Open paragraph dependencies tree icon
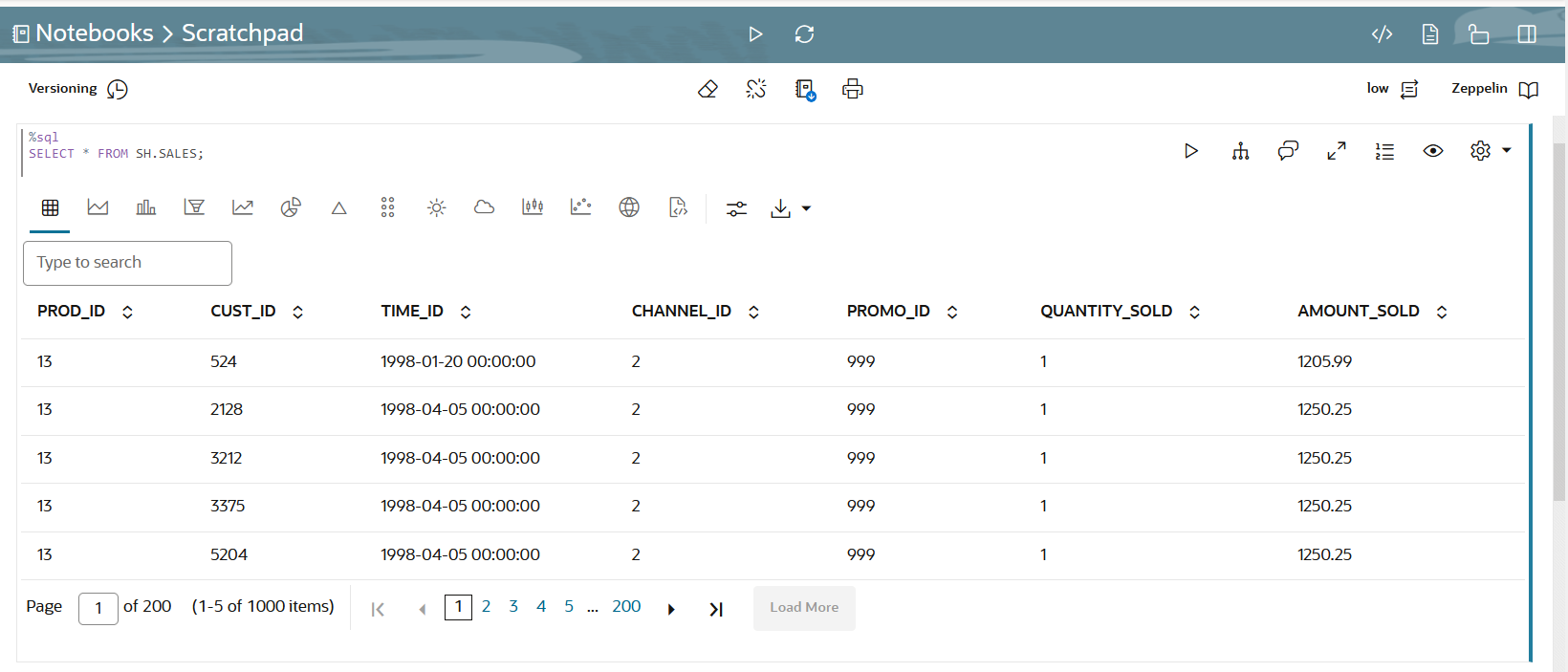This screenshot has width=1568, height=672. coord(1240,151)
